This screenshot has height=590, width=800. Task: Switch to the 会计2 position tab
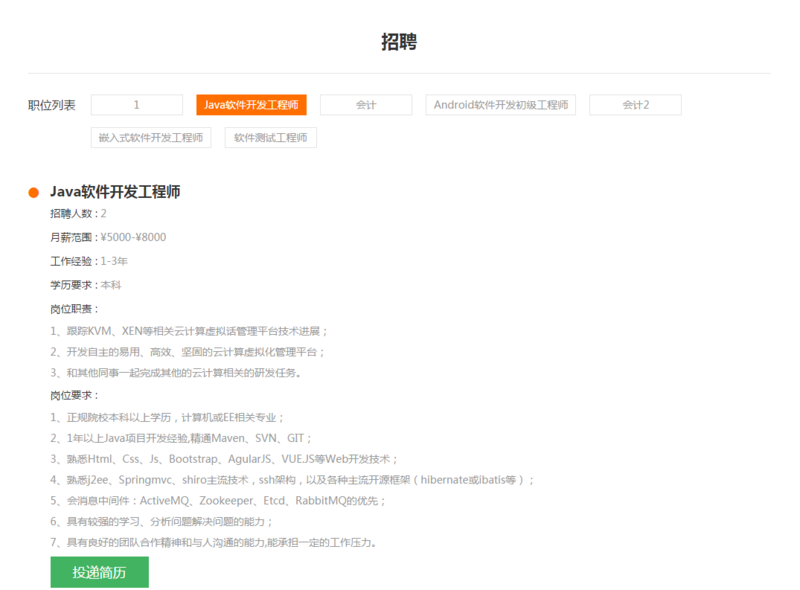(635, 105)
